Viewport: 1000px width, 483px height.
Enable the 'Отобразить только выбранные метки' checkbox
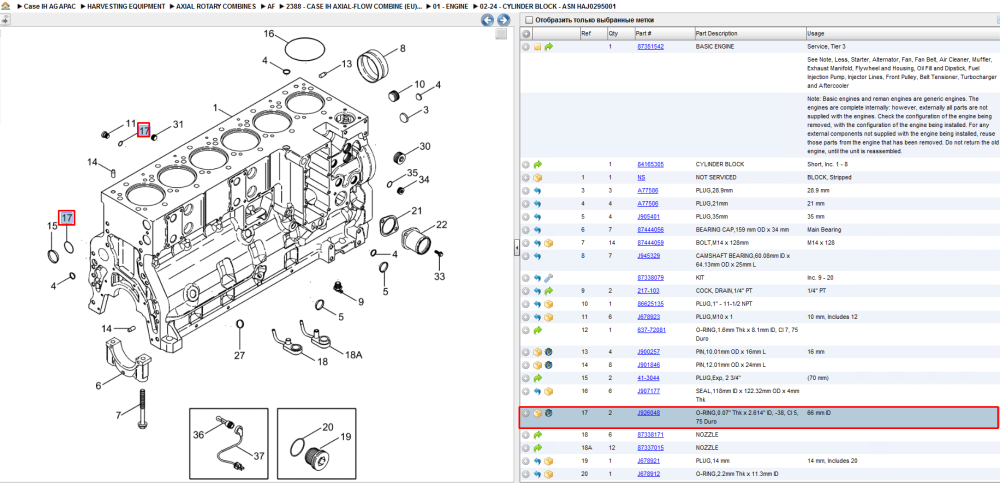click(528, 20)
